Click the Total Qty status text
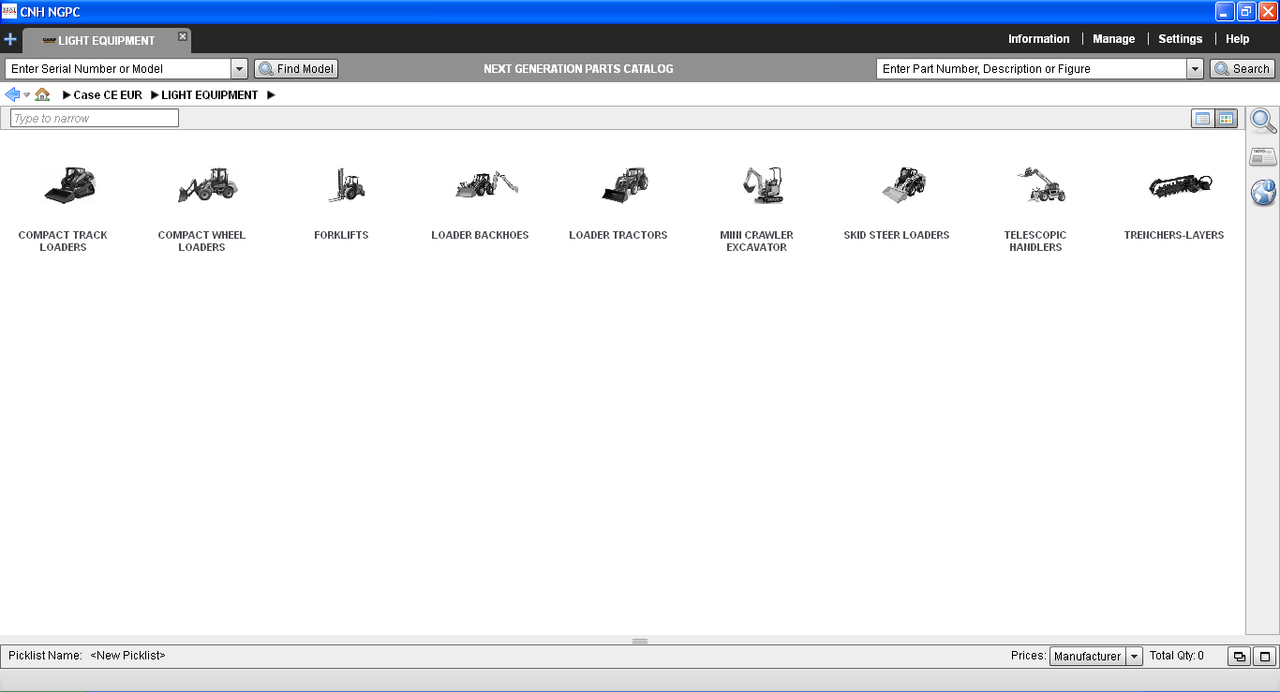 1177,656
